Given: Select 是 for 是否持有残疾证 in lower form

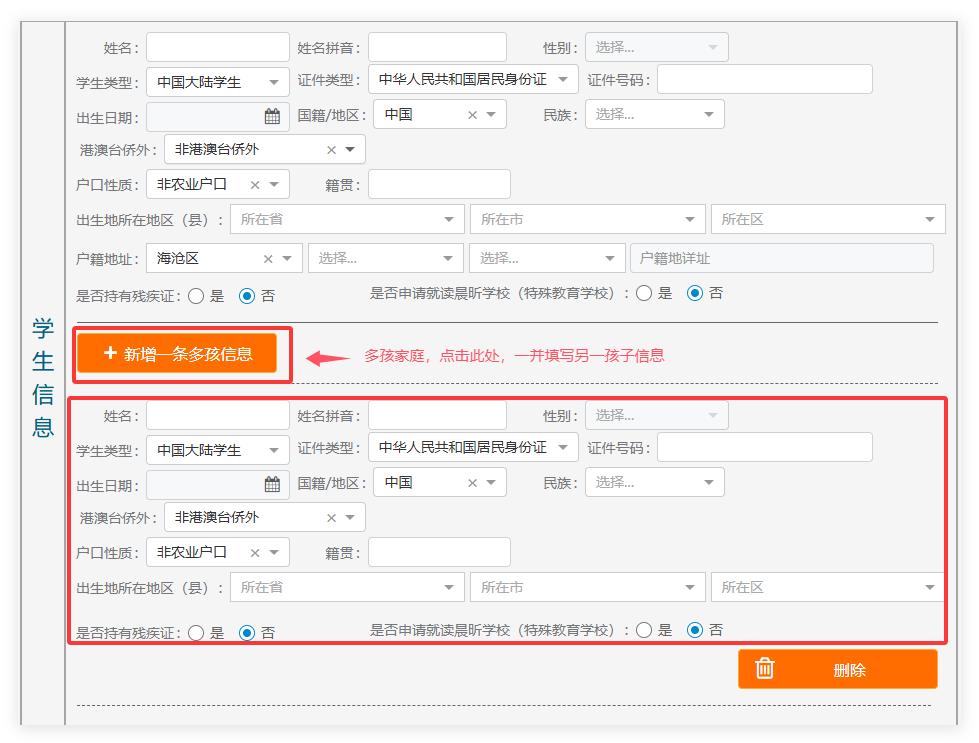Looking at the screenshot, I should 196,633.
